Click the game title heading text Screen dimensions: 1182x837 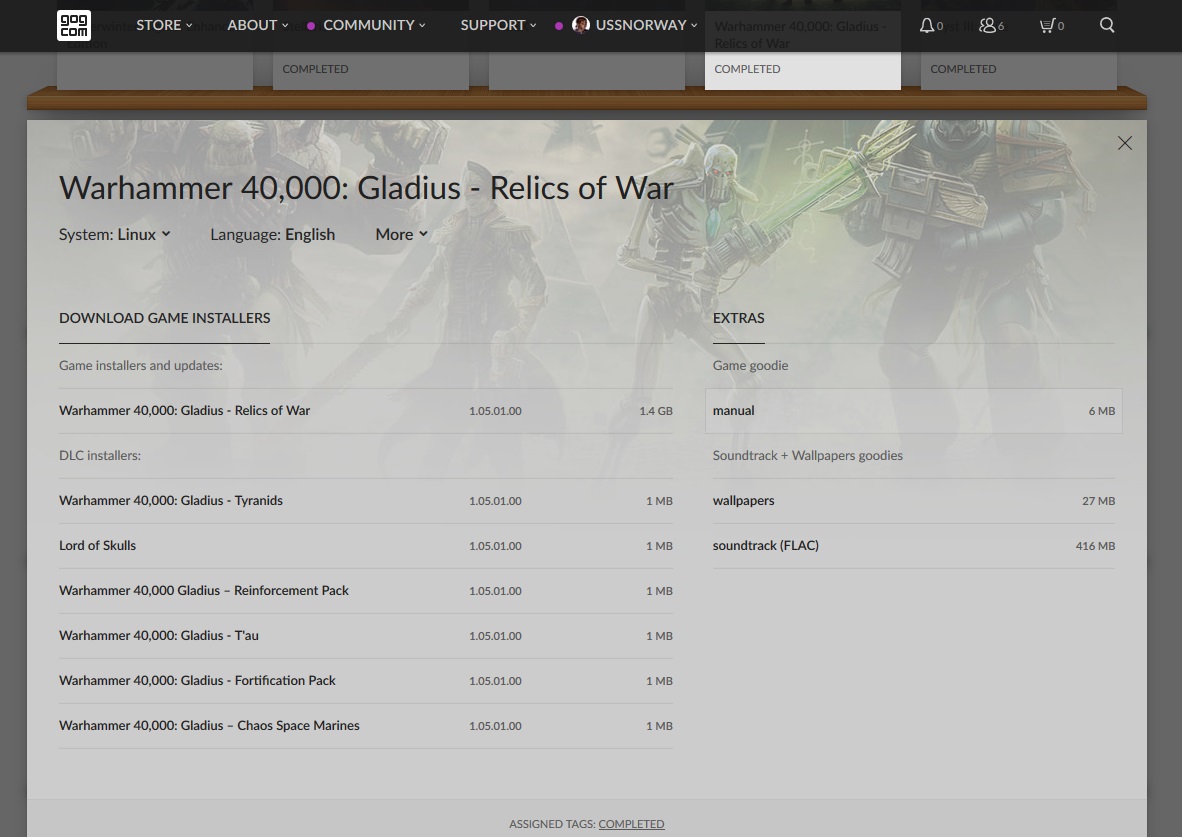[x=366, y=188]
